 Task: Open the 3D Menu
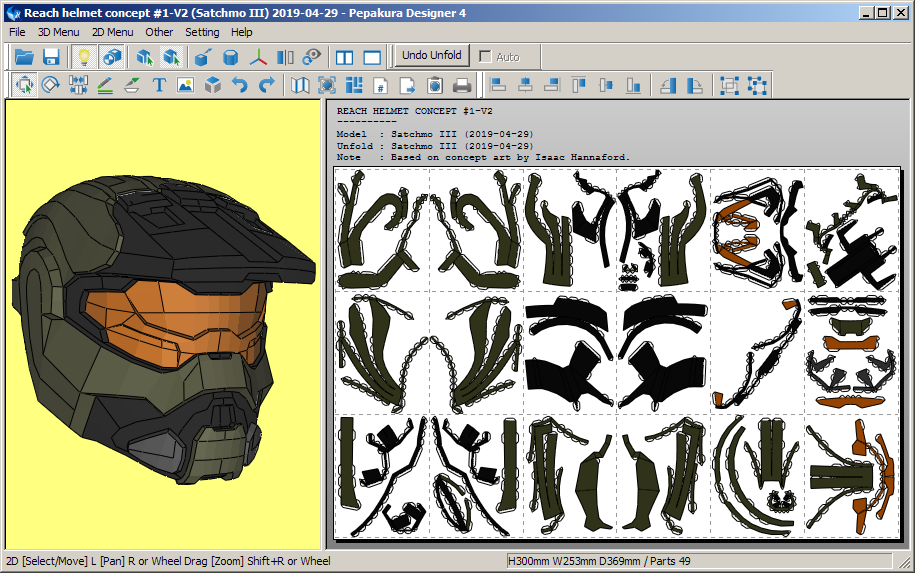pos(58,32)
